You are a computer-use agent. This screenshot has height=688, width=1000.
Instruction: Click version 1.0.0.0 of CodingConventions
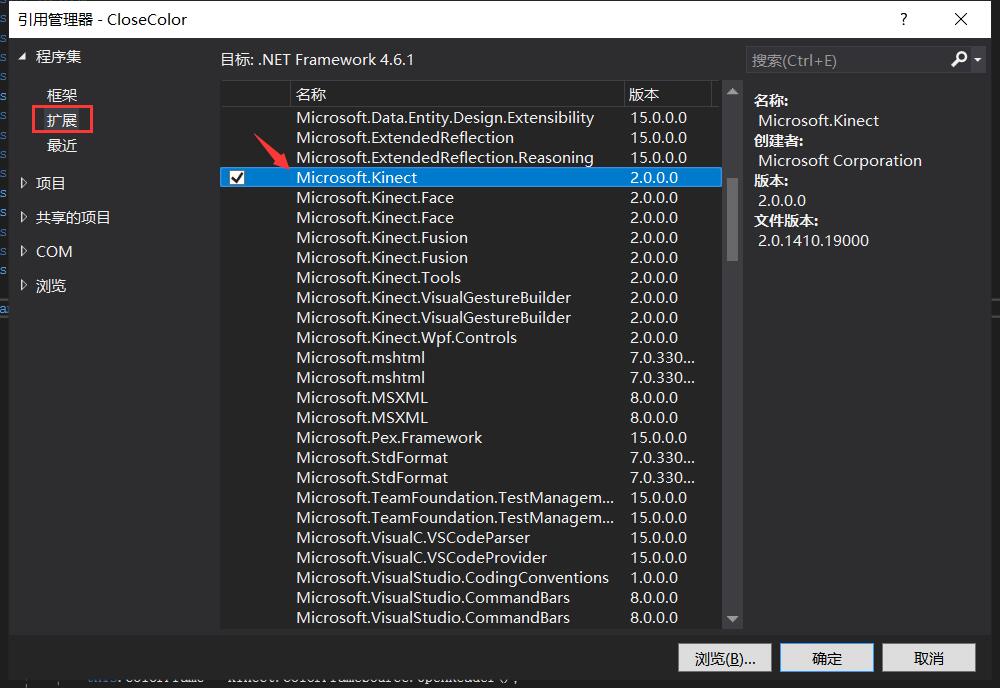pos(654,578)
